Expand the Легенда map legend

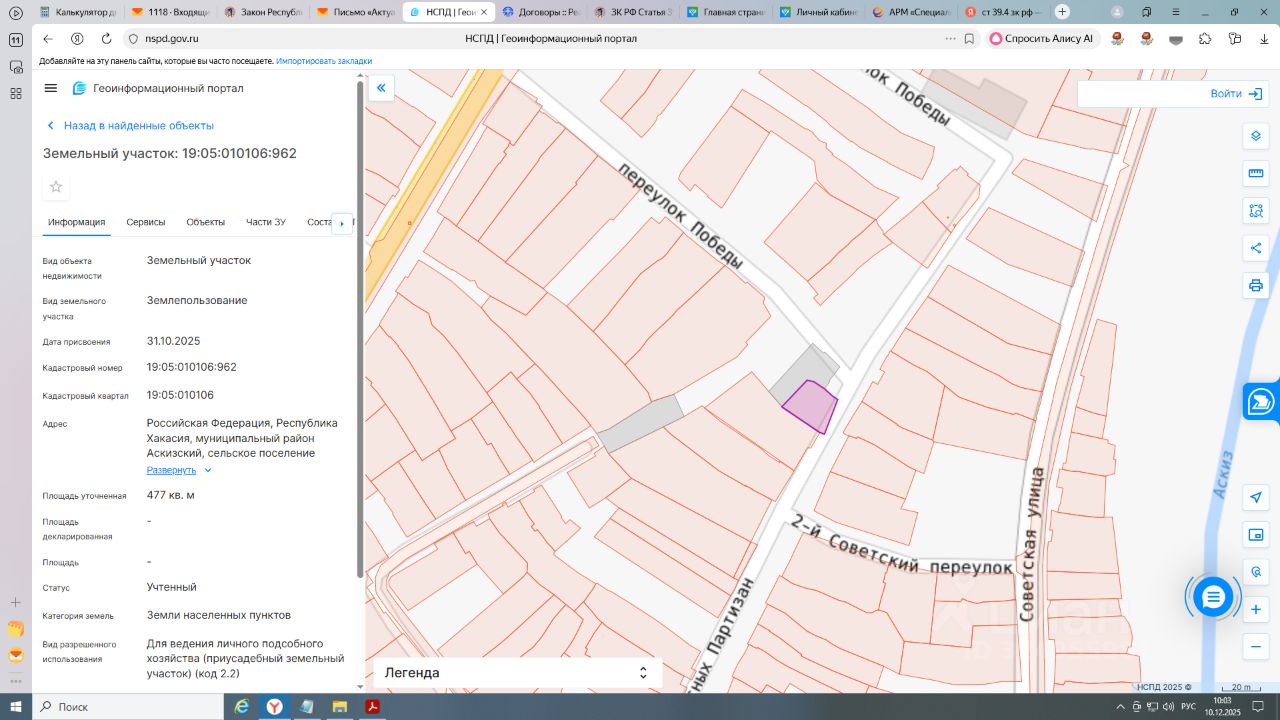[517, 673]
